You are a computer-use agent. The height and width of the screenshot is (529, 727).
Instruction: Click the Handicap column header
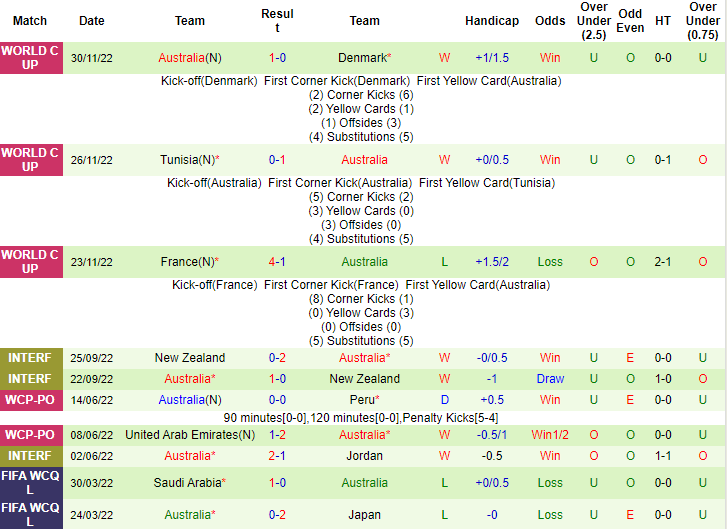coord(492,21)
